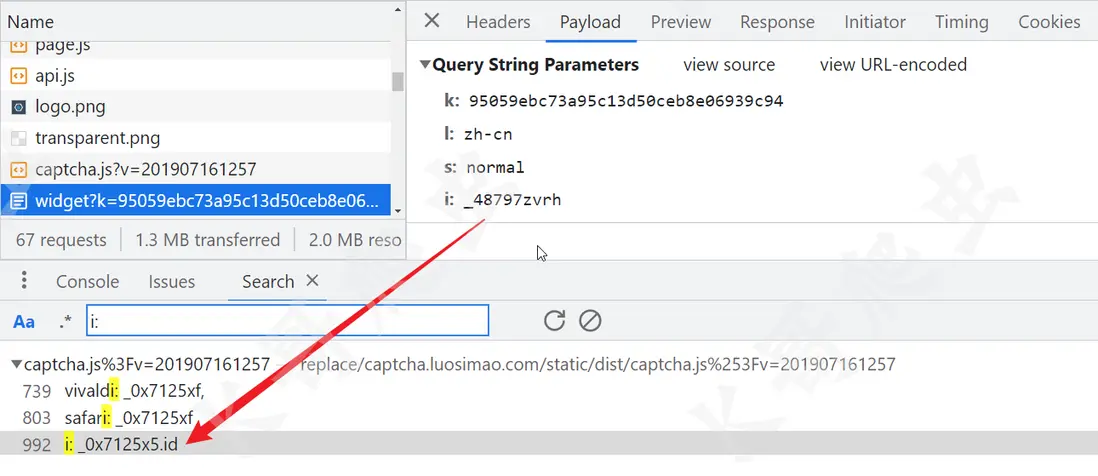
Task: Click view URL-encoded link
Action: coord(893,65)
